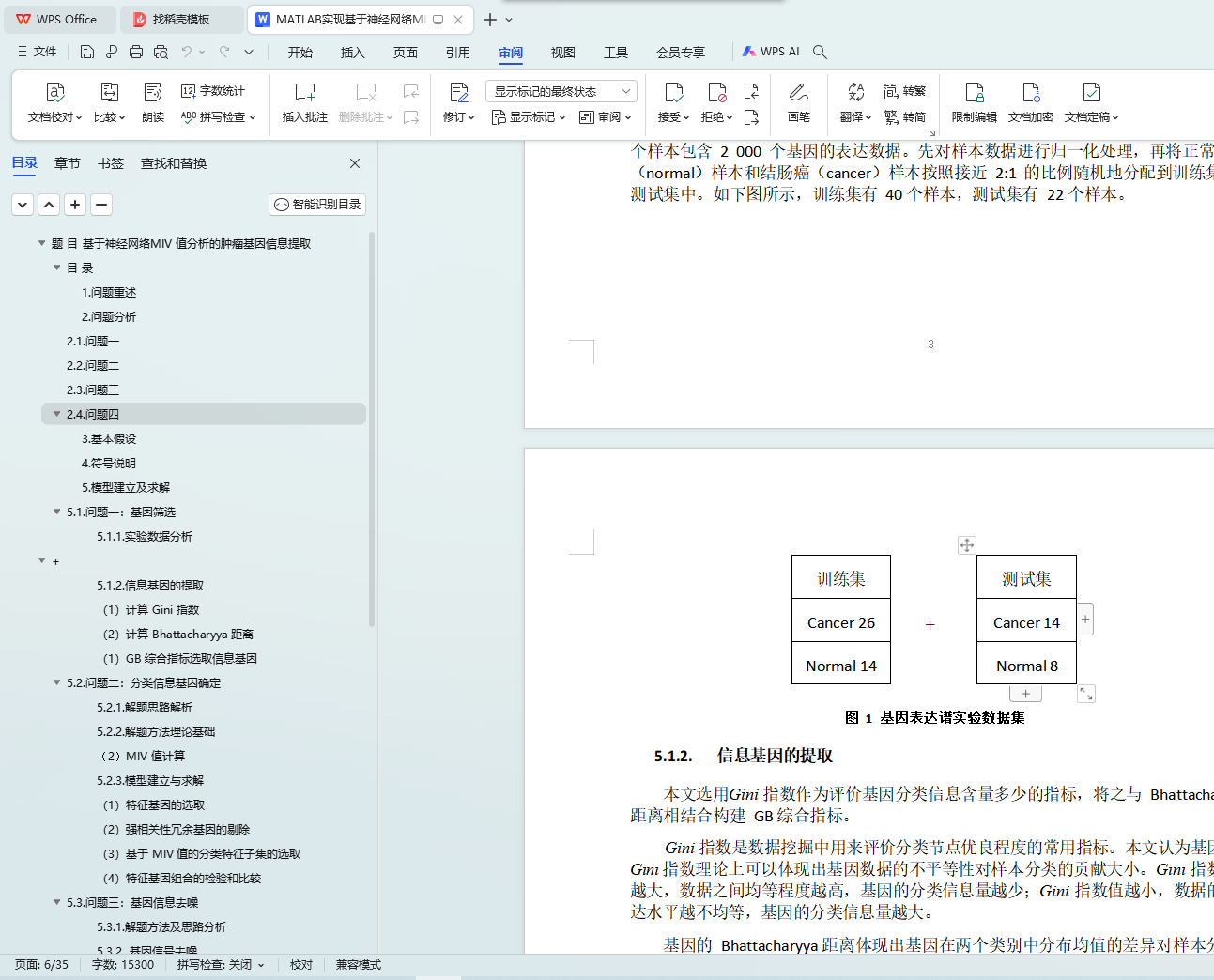This screenshot has height=980, width=1214.
Task: Run 拼写检查 spell check
Action: point(218,117)
